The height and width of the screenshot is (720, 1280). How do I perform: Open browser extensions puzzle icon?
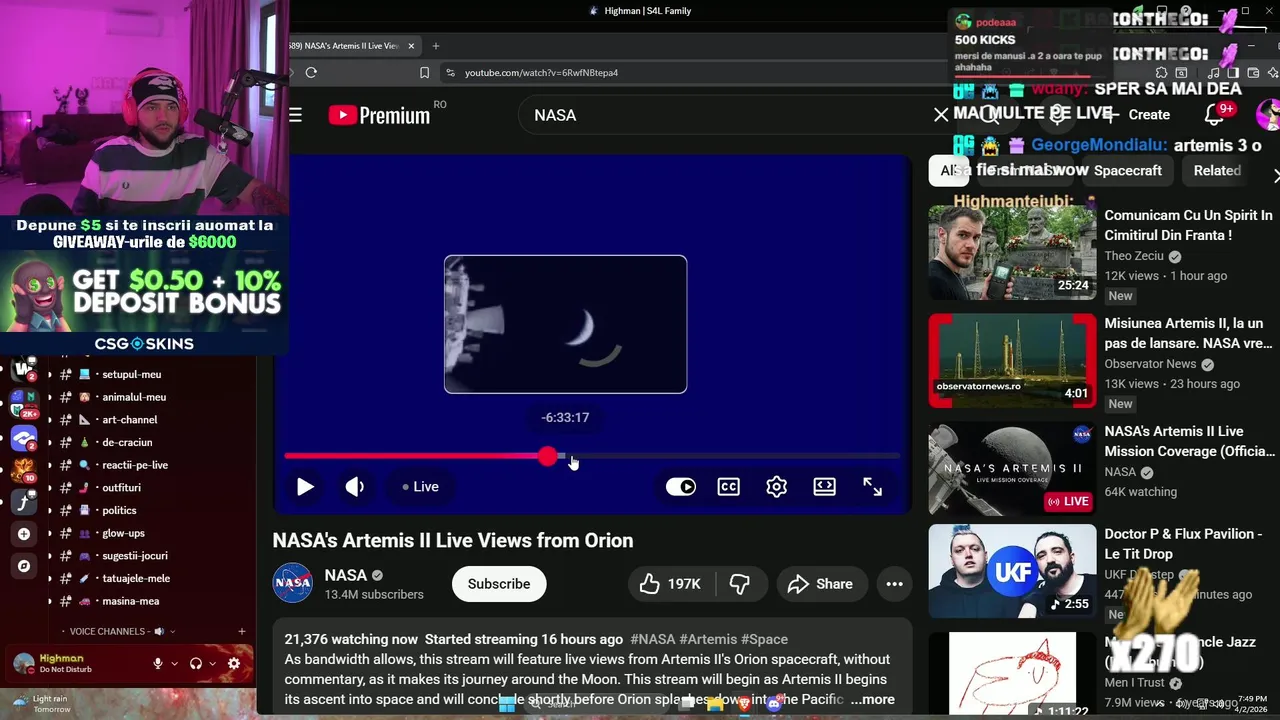click(1161, 73)
